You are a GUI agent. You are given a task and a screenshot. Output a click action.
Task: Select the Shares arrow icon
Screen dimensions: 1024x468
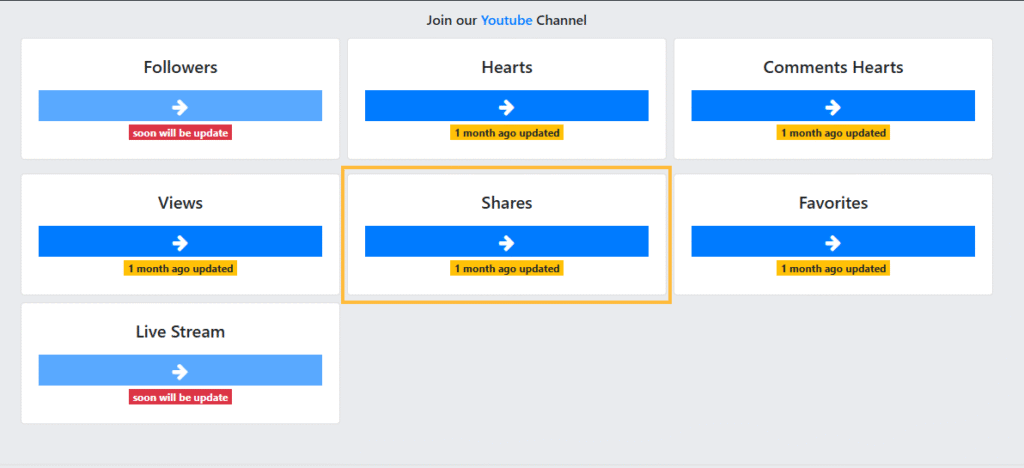pyautogui.click(x=506, y=242)
